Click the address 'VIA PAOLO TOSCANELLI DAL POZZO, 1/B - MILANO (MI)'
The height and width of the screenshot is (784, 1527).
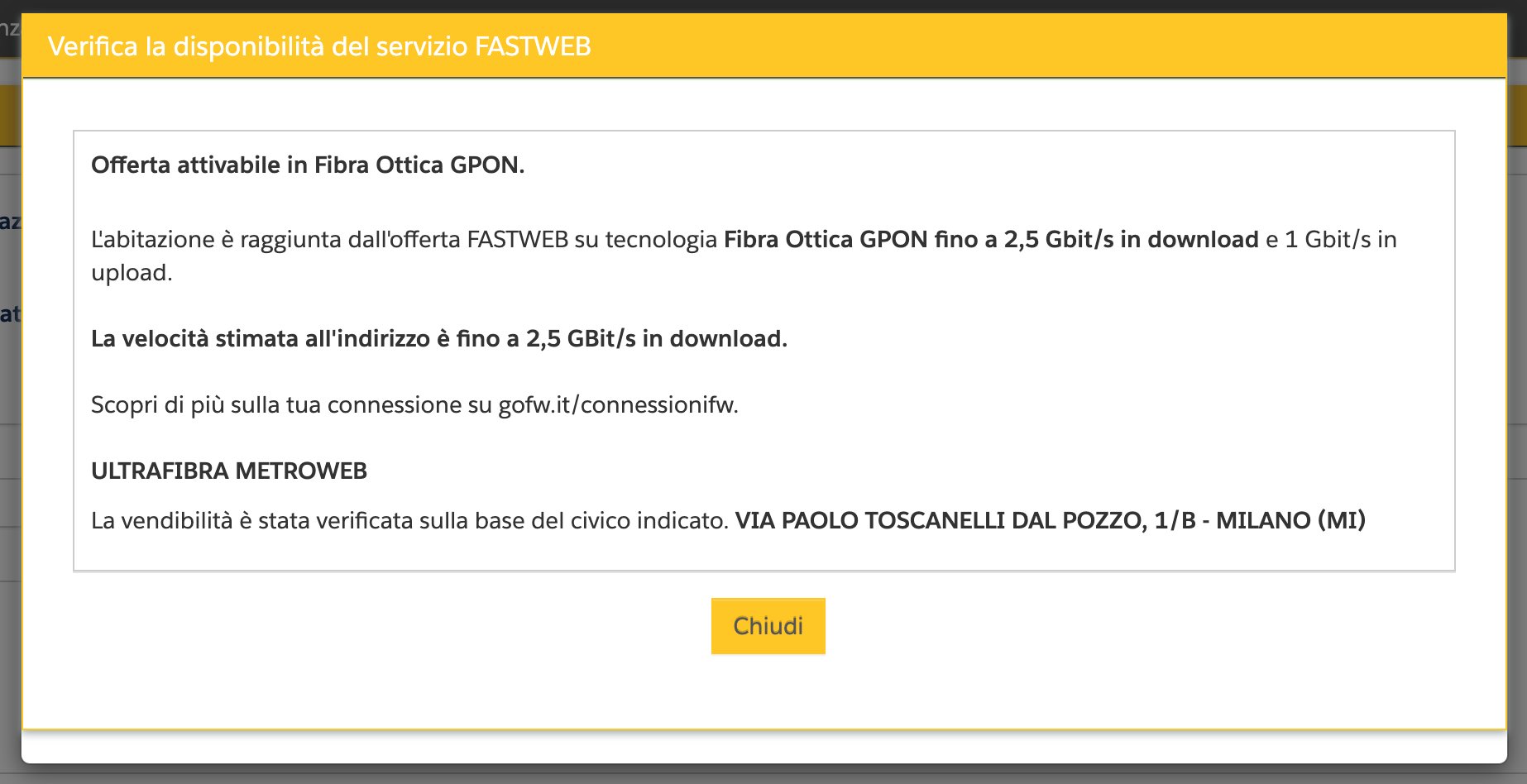coord(1051,520)
